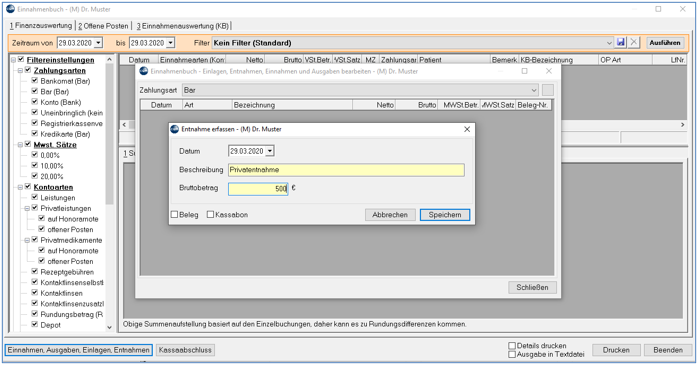Screen dimensions: 698x365
Task: Click the Drucken button
Action: 616,350
